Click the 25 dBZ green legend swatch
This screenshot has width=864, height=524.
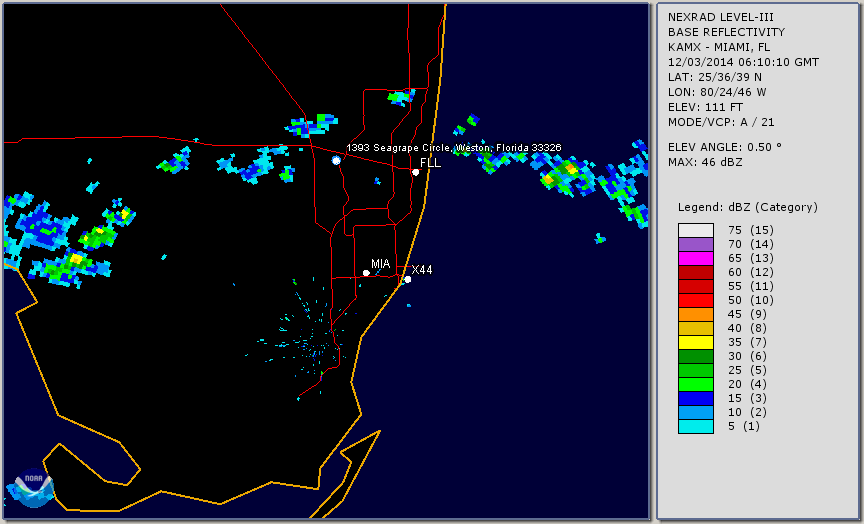pos(696,370)
